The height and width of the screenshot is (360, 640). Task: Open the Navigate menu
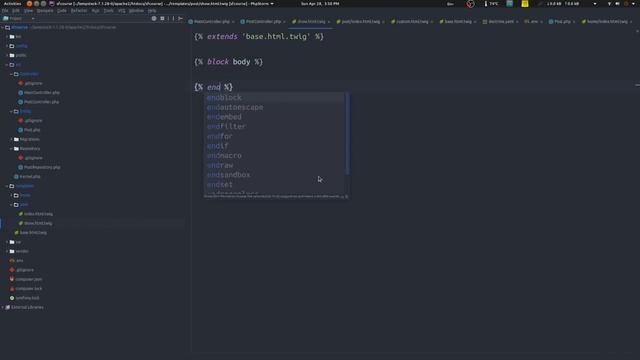[45, 11]
